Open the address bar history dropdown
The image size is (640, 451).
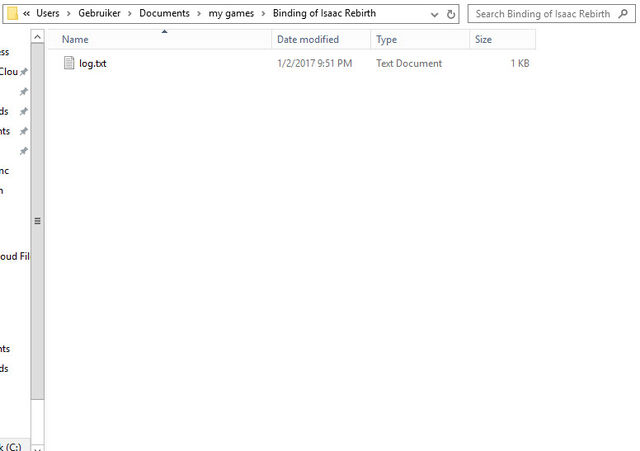click(434, 15)
